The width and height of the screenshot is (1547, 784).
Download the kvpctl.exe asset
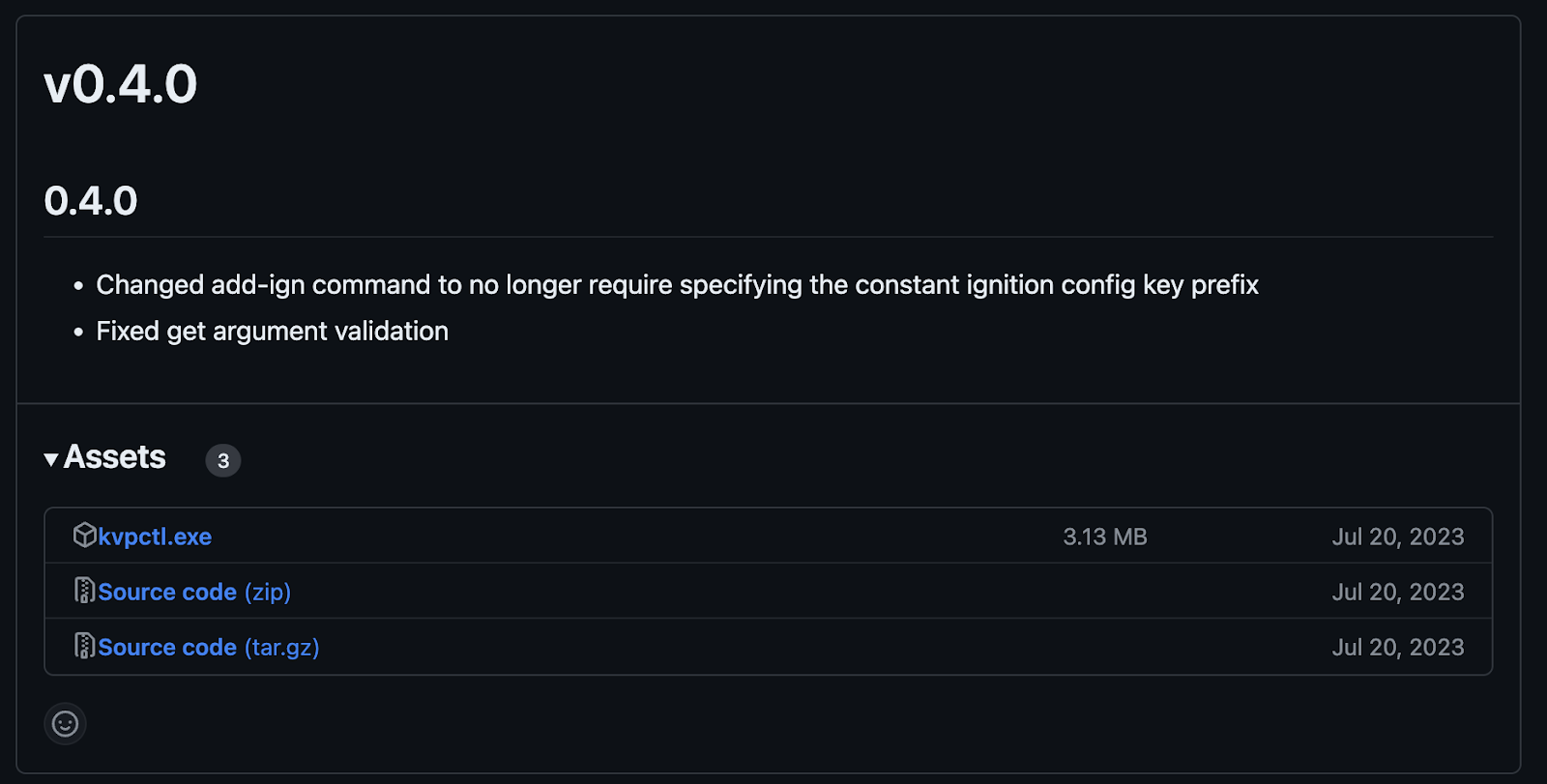[x=155, y=537]
